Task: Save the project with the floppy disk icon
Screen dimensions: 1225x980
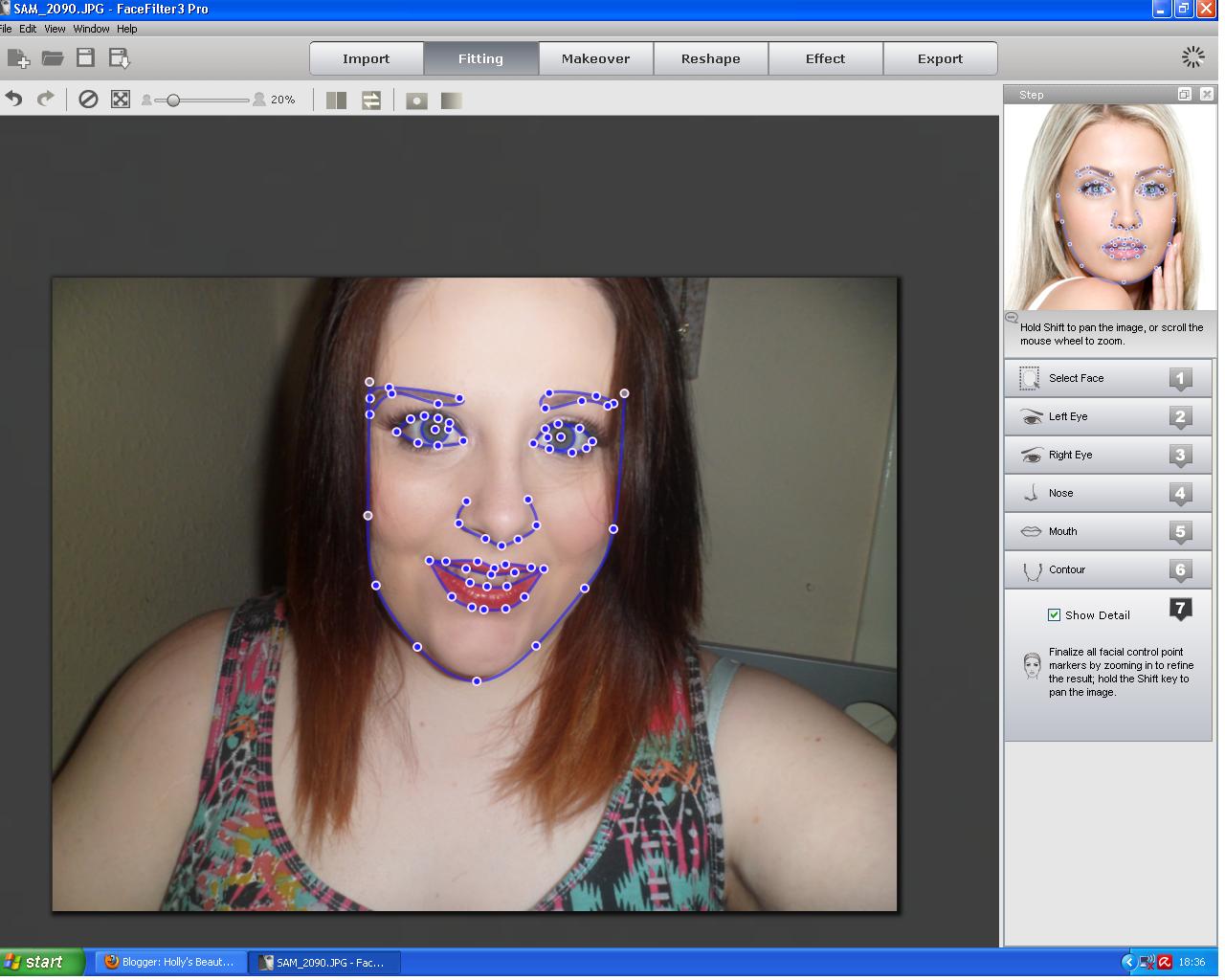Action: pyautogui.click(x=85, y=57)
